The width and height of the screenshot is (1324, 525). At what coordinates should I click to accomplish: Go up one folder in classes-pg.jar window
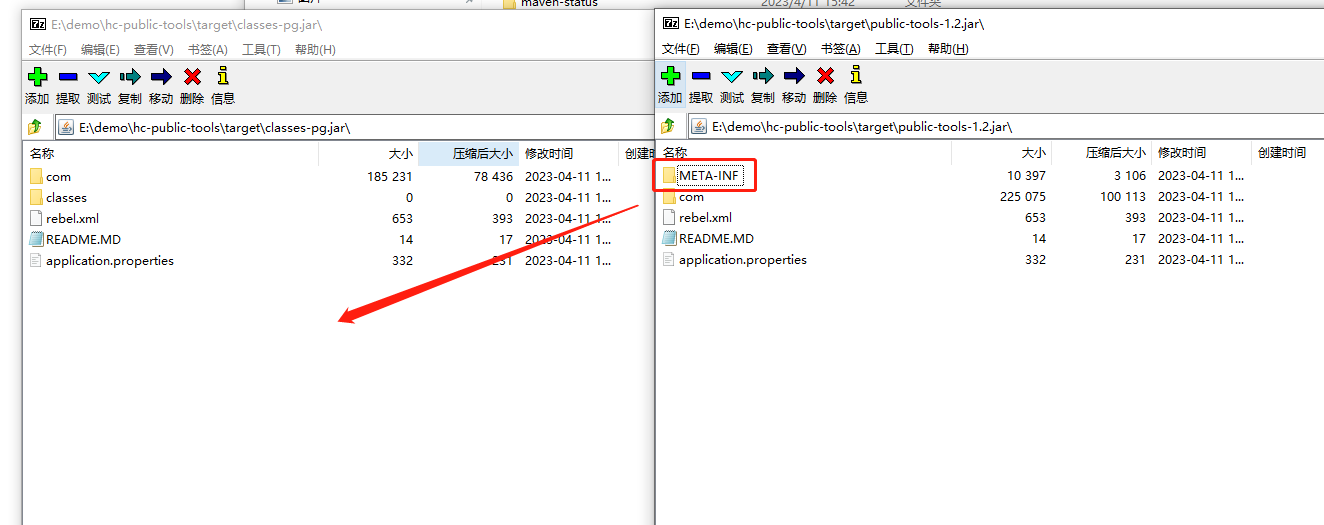tap(35, 127)
